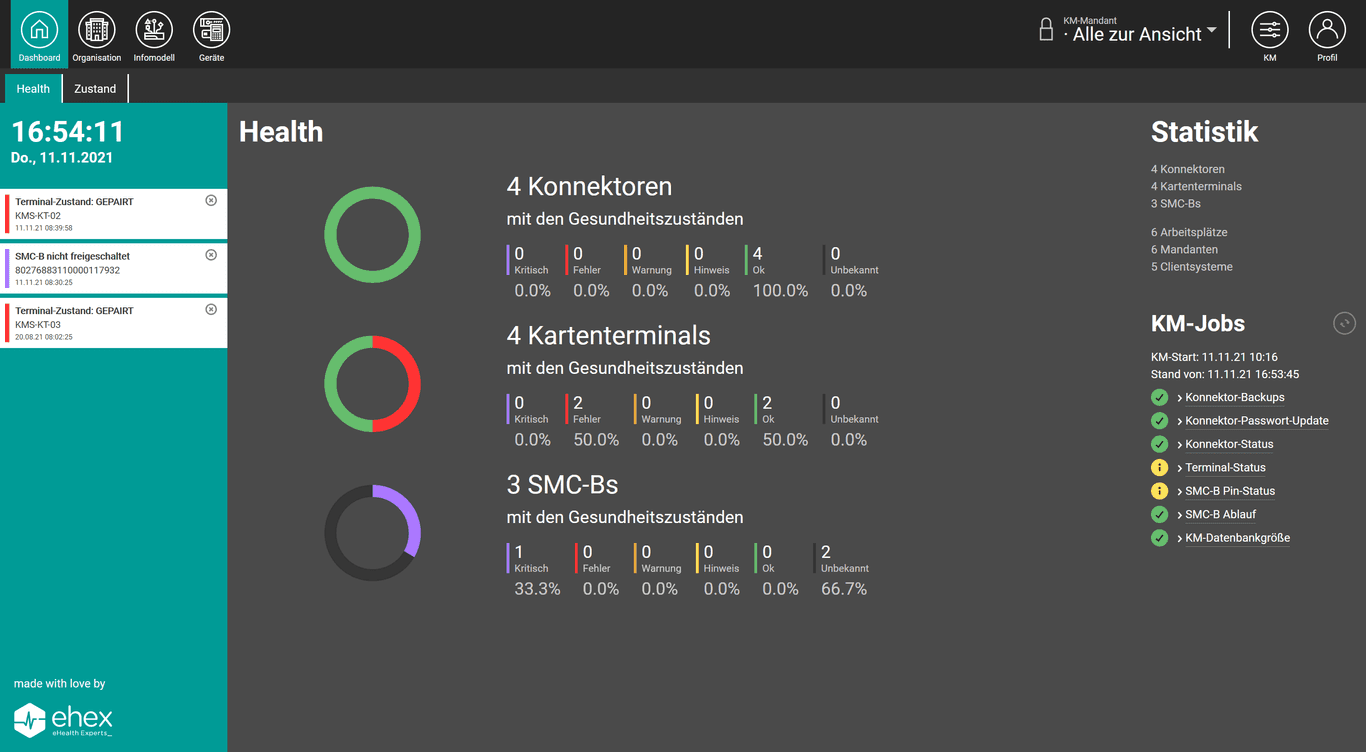This screenshot has width=1366, height=752.
Task: Open the Health tab
Action: [x=33, y=88]
